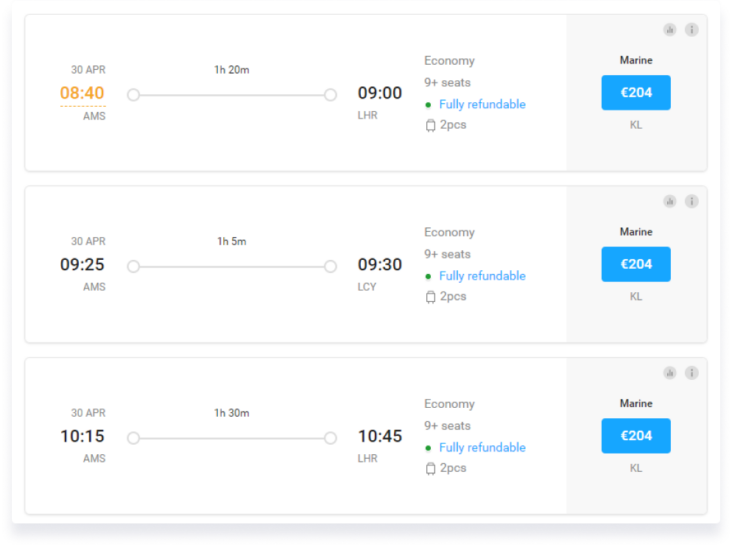Open info icon on 10:15 flight
The image size is (732, 547).
pos(691,373)
